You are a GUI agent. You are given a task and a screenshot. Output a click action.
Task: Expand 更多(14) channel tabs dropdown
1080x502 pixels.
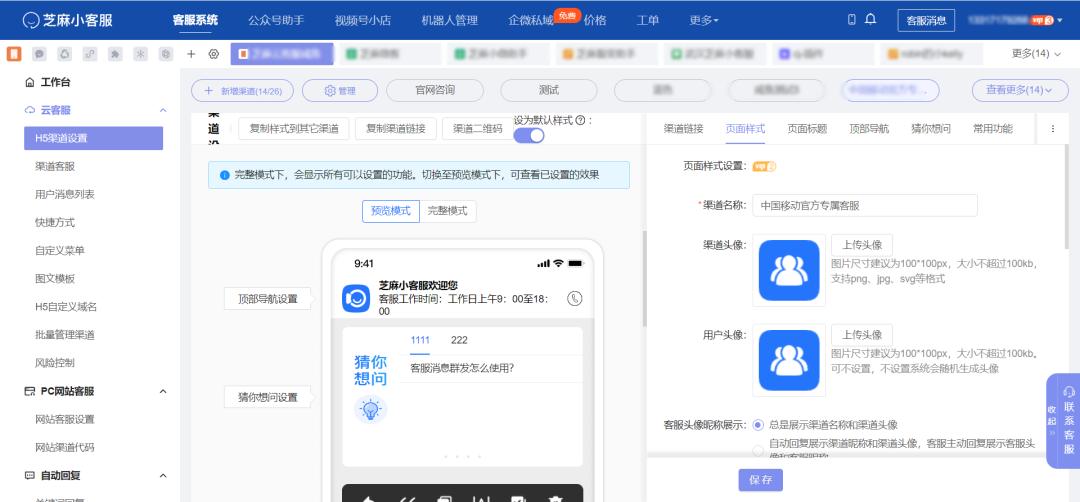tap(1036, 54)
